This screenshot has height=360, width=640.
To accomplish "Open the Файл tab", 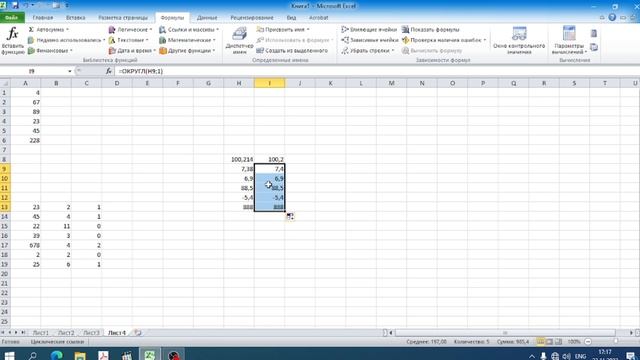I will click(12, 18).
